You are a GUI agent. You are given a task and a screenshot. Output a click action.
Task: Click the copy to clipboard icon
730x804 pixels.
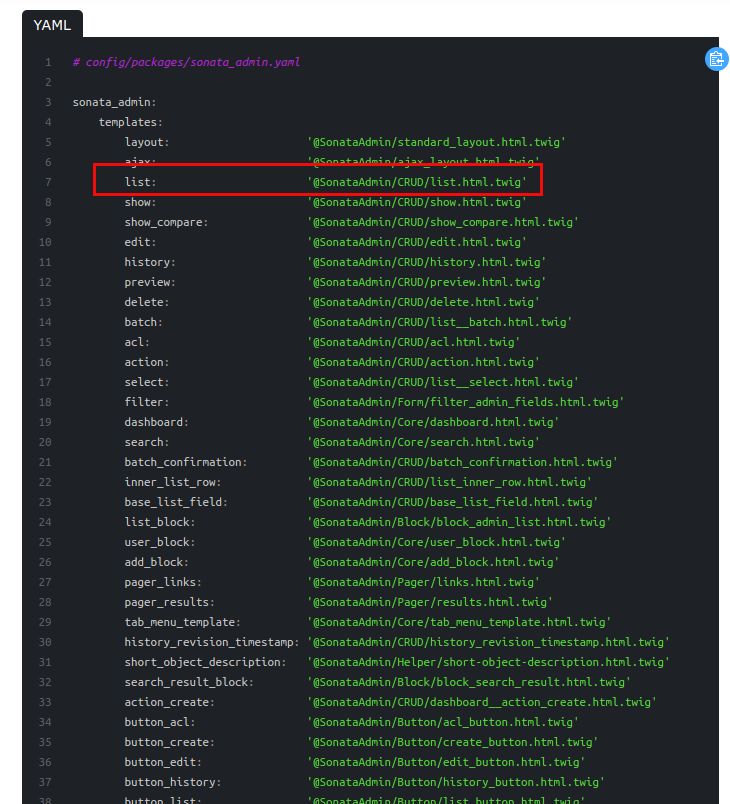click(716, 60)
